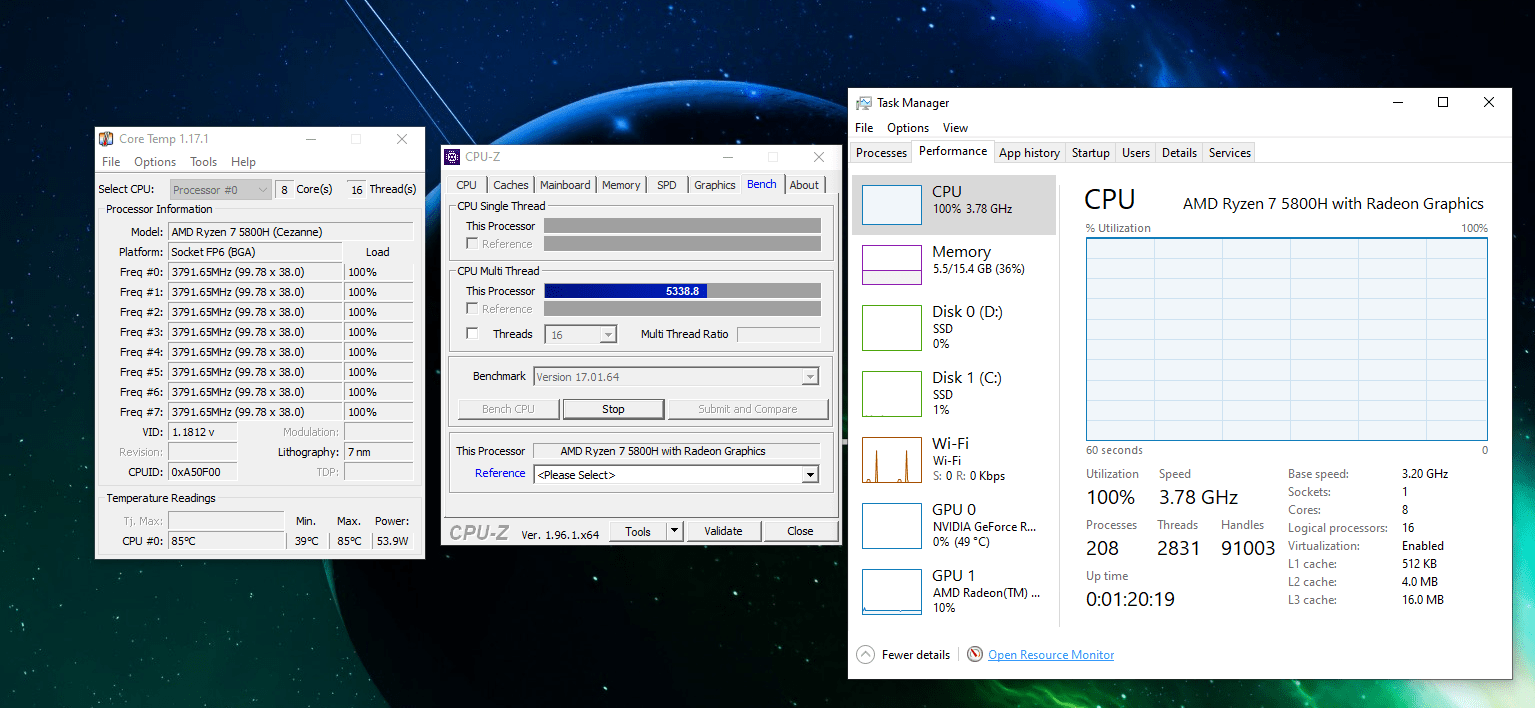The width and height of the screenshot is (1535, 708).
Task: Click the Fewer details chevron icon
Action: pos(866,655)
